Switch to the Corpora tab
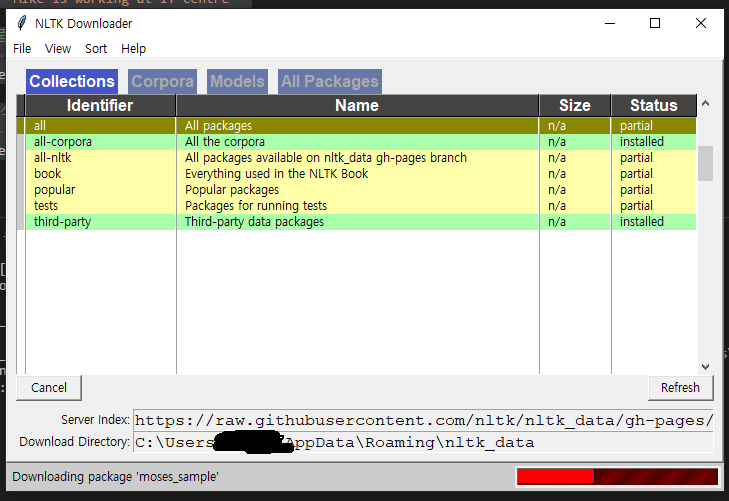Viewport: 729px width, 501px height. point(162,81)
